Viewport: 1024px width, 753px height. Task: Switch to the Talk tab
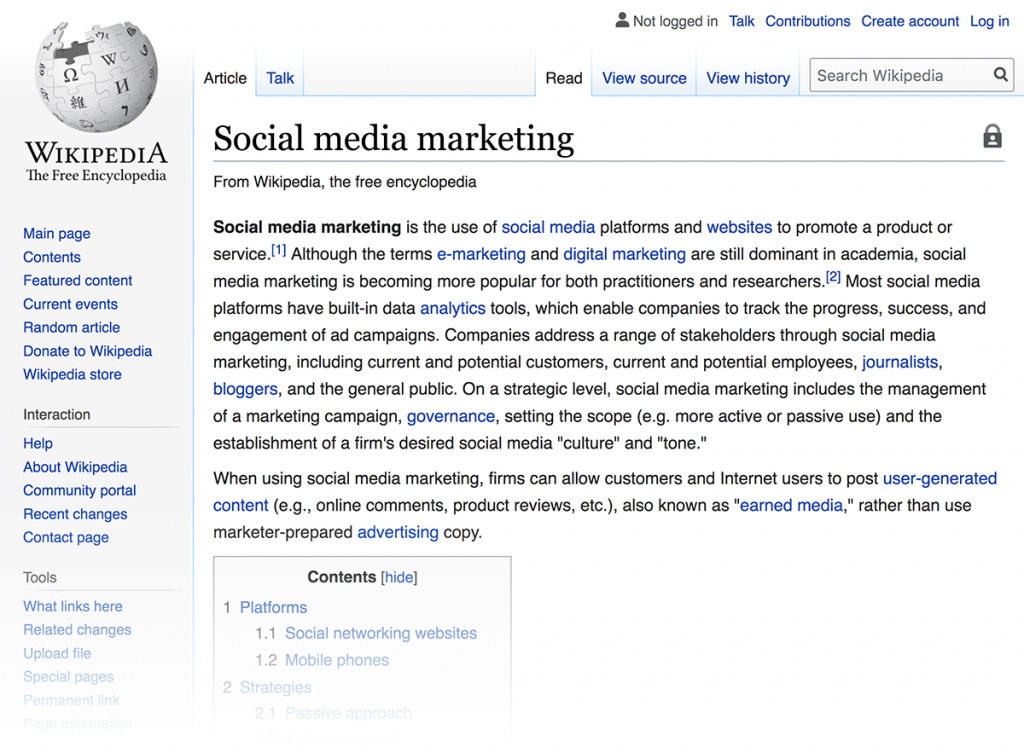(279, 77)
